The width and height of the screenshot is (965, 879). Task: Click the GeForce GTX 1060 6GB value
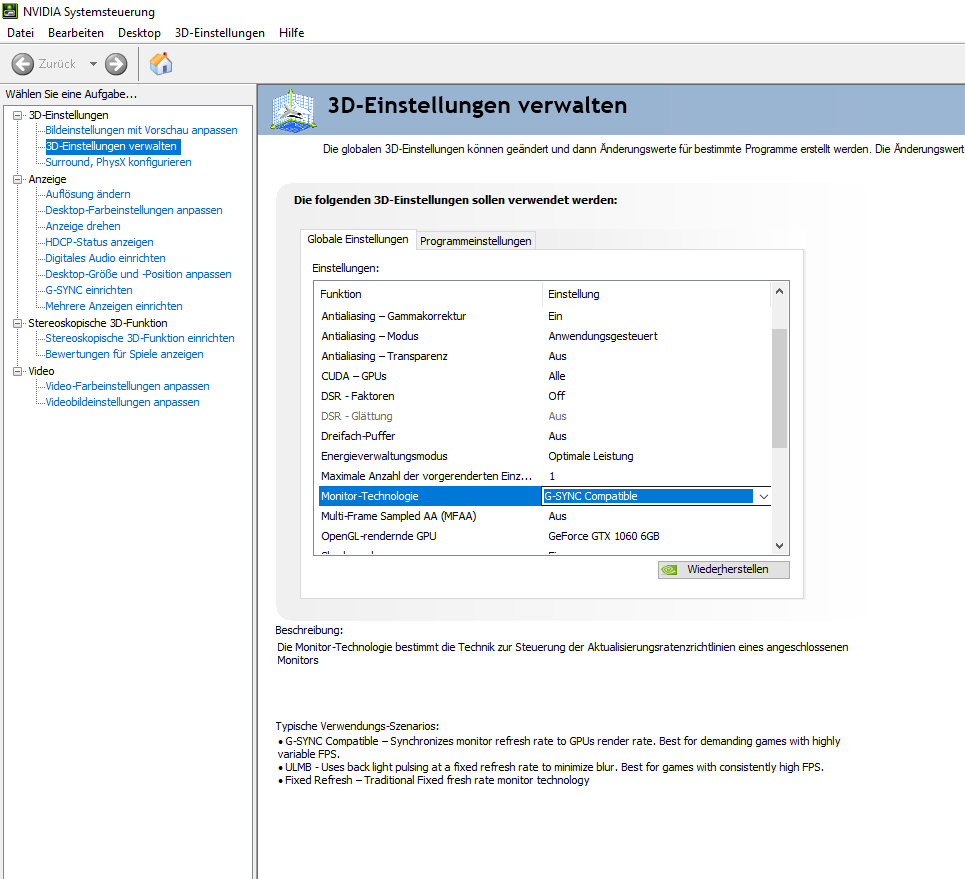604,536
